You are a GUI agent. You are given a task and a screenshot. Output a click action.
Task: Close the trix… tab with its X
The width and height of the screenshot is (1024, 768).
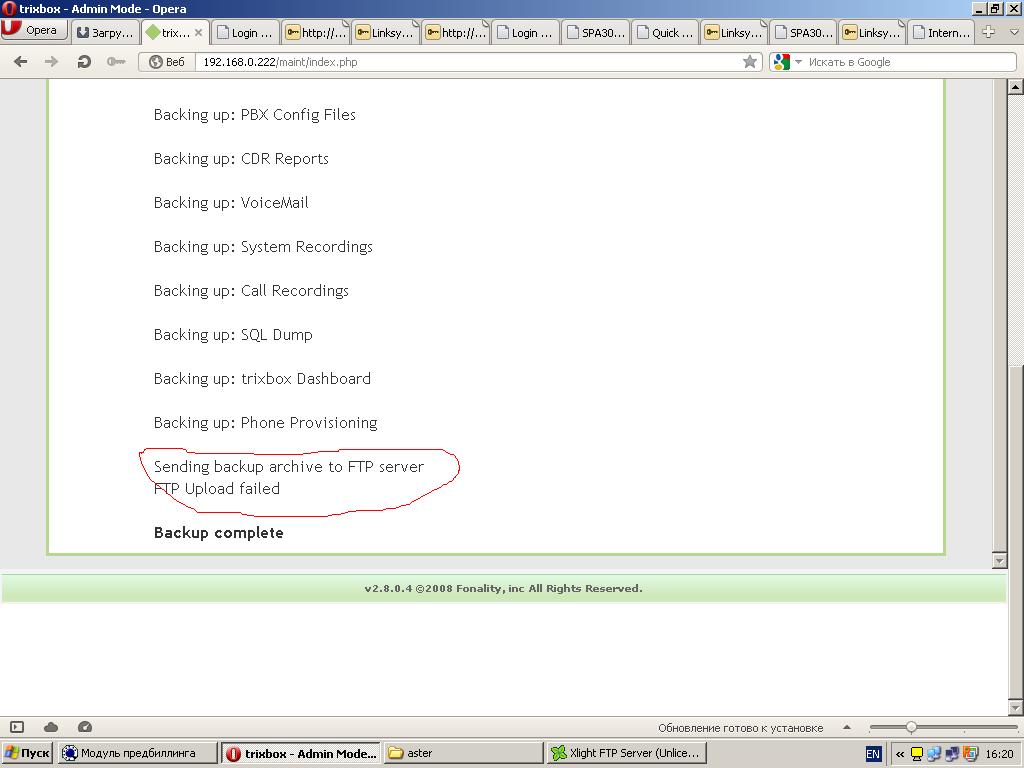click(x=199, y=32)
